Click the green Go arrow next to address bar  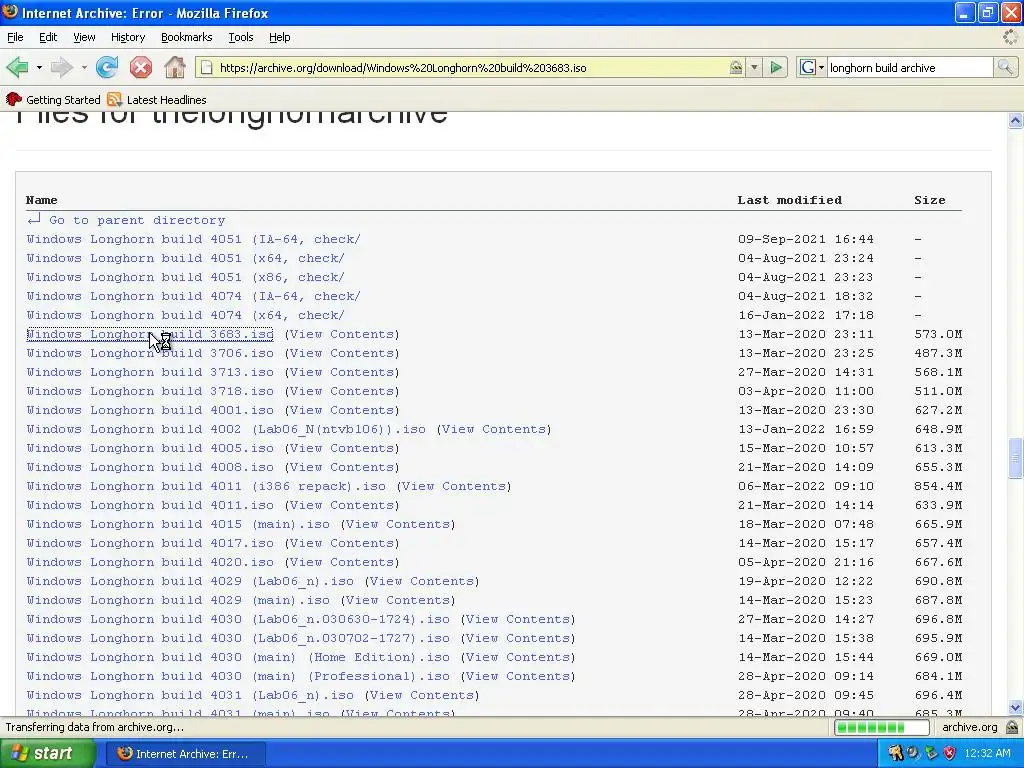point(776,67)
